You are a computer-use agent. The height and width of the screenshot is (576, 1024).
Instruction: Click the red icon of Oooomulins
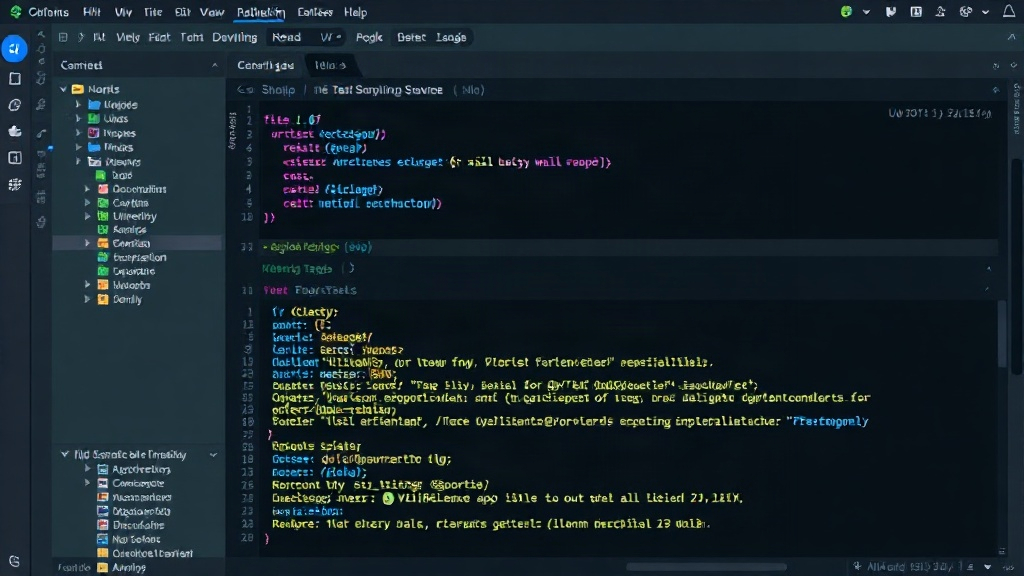[103, 189]
